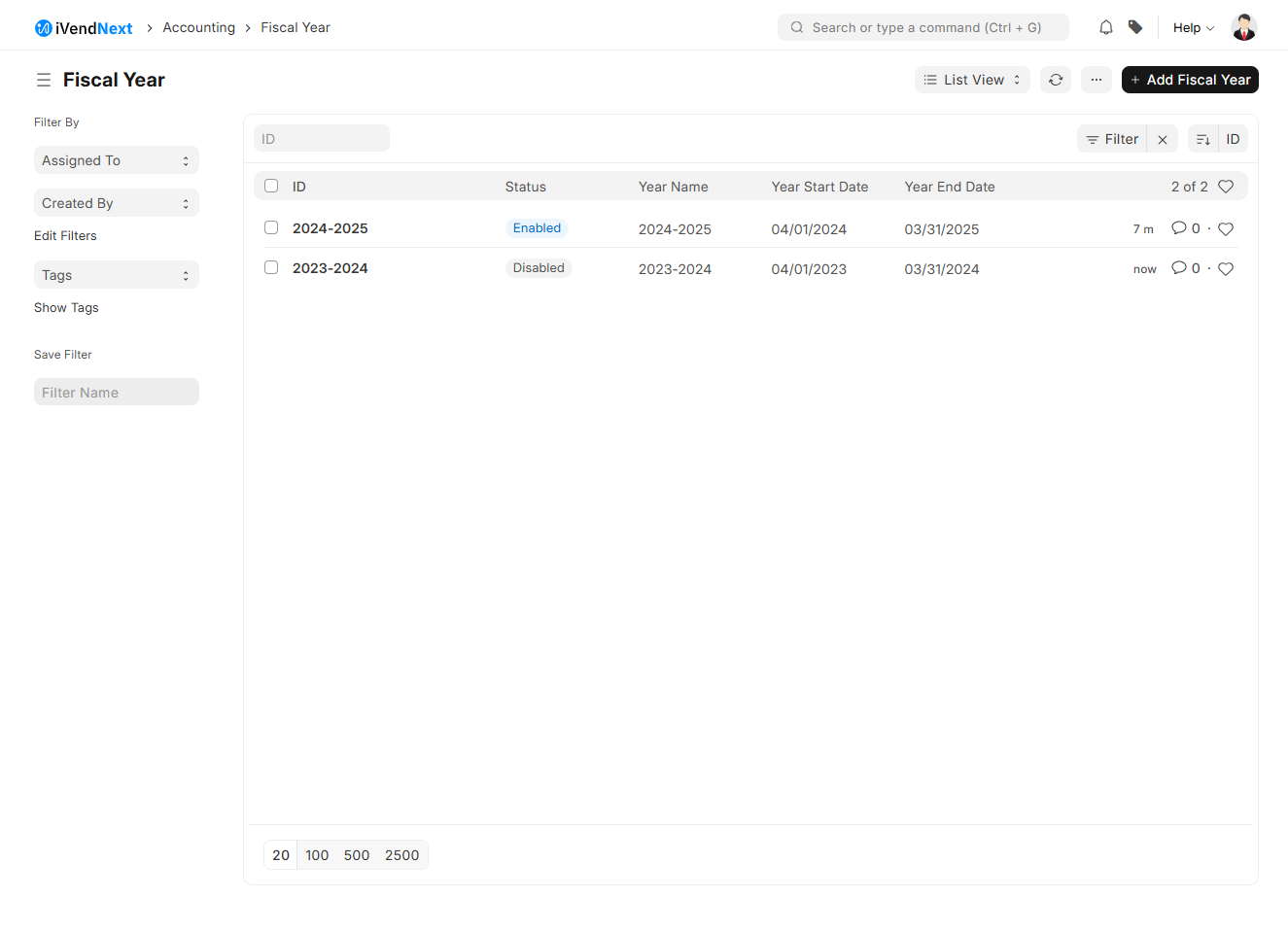This screenshot has height=932, width=1288.
Task: Open the three-dot more options menu
Action: point(1097,80)
